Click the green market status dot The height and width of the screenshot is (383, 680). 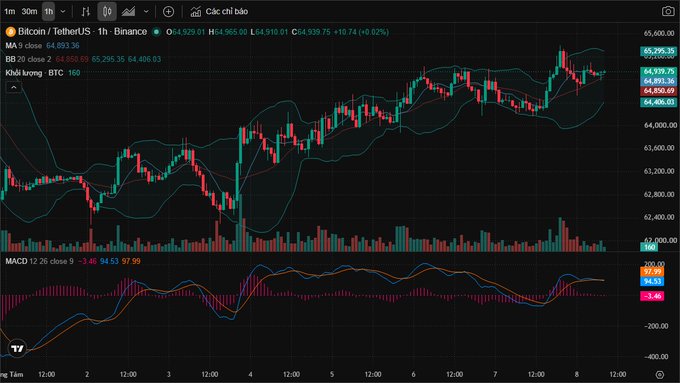(x=157, y=32)
